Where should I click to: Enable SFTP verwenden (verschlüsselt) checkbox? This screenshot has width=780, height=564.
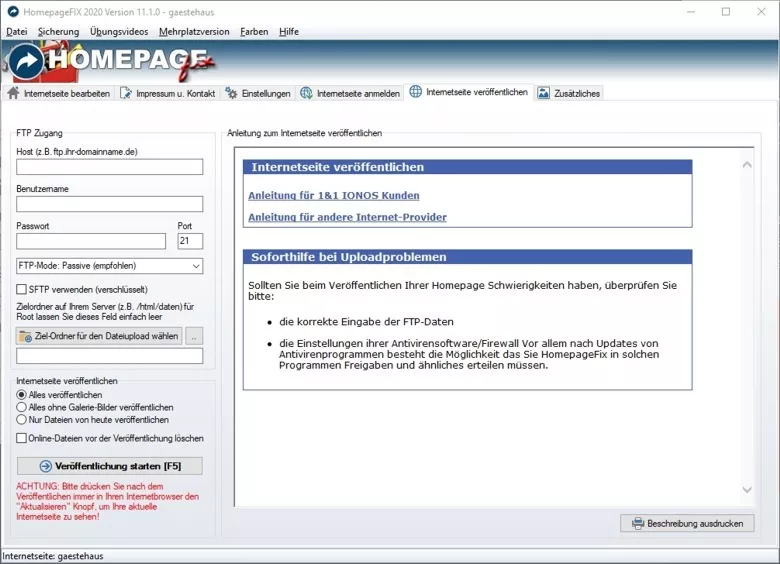[x=22, y=289]
